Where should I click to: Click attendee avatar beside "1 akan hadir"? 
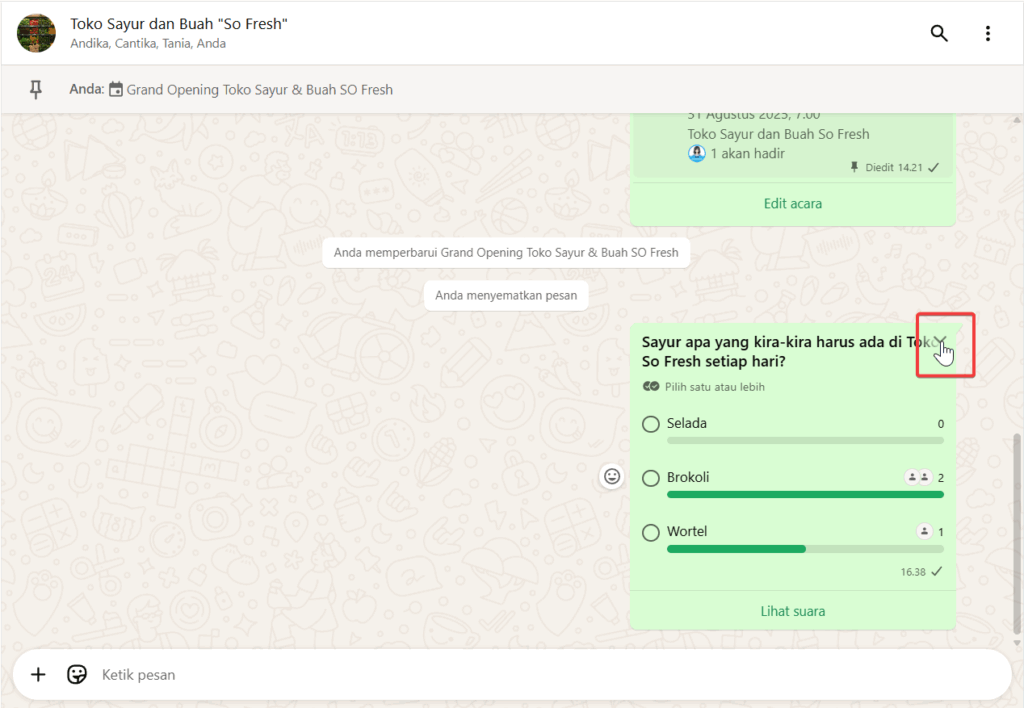click(697, 154)
